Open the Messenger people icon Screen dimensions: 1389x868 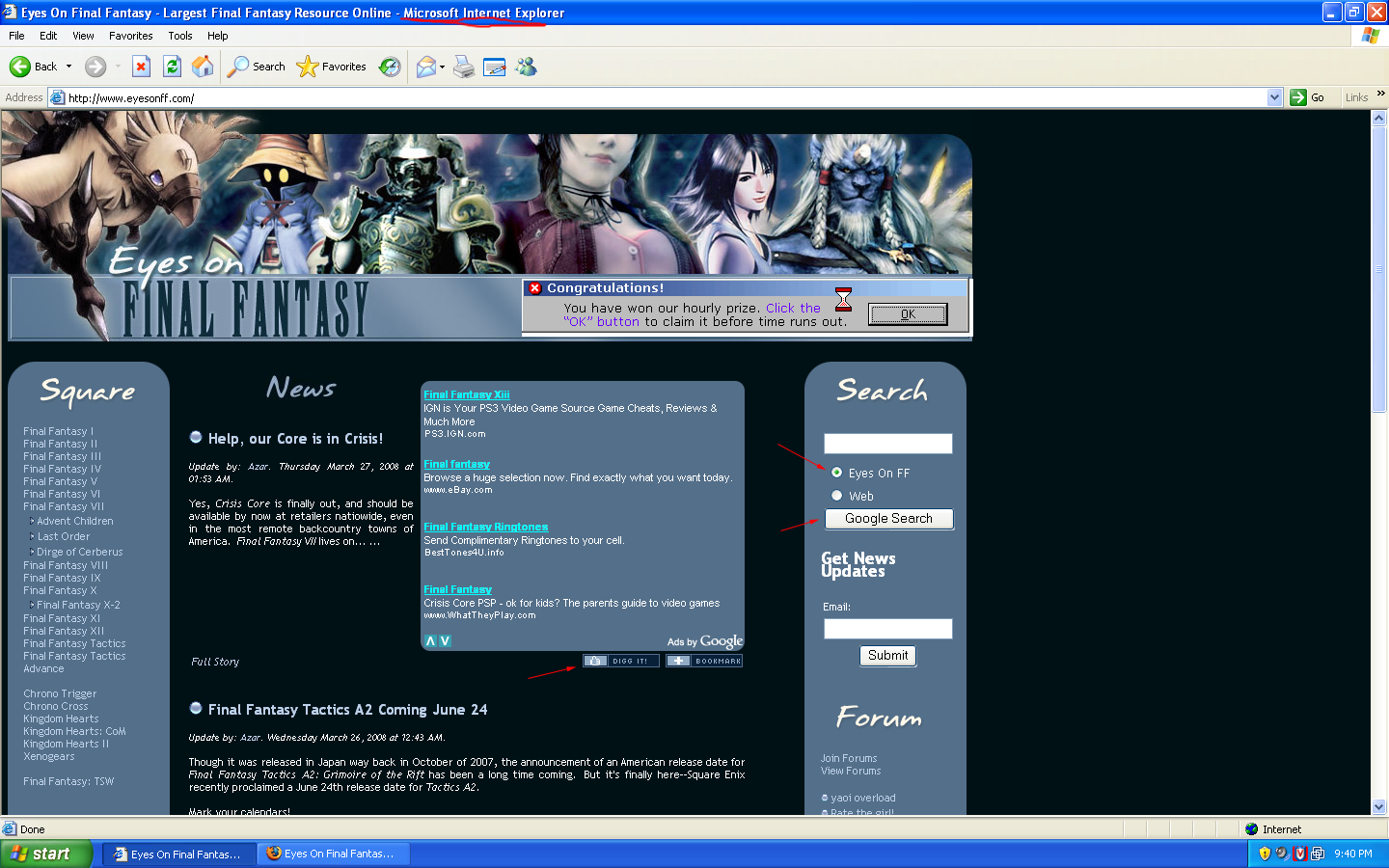point(526,67)
